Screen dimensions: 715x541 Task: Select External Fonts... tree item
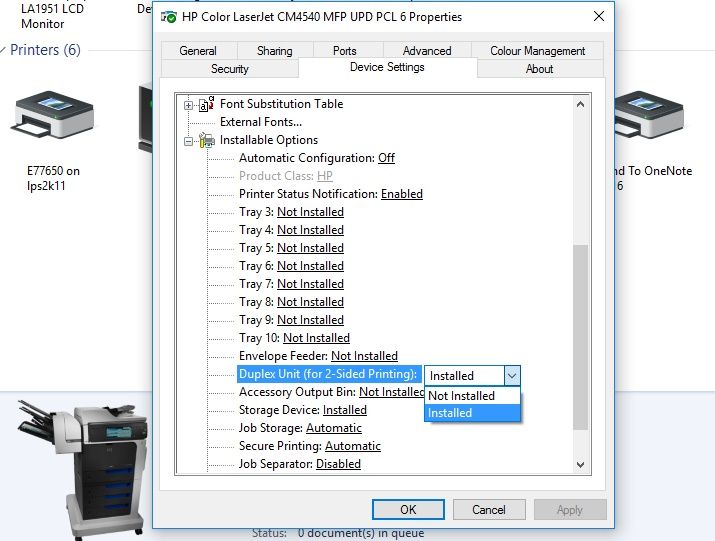point(261,122)
